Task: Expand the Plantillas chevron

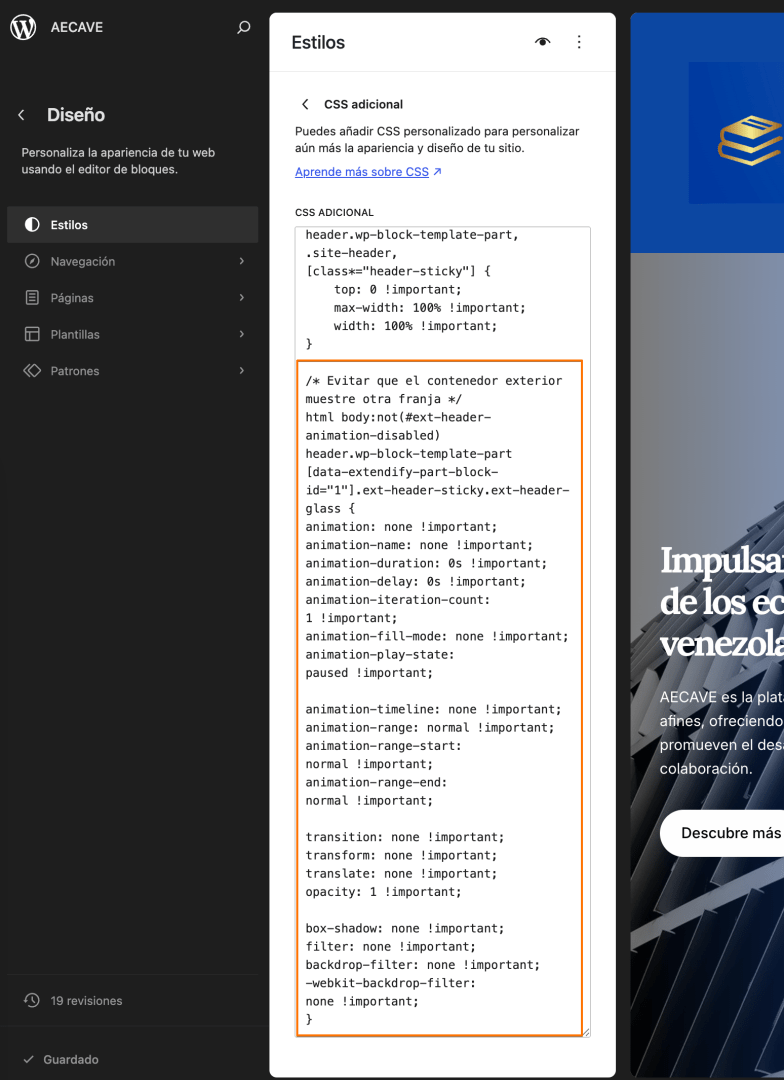Action: coord(242,334)
